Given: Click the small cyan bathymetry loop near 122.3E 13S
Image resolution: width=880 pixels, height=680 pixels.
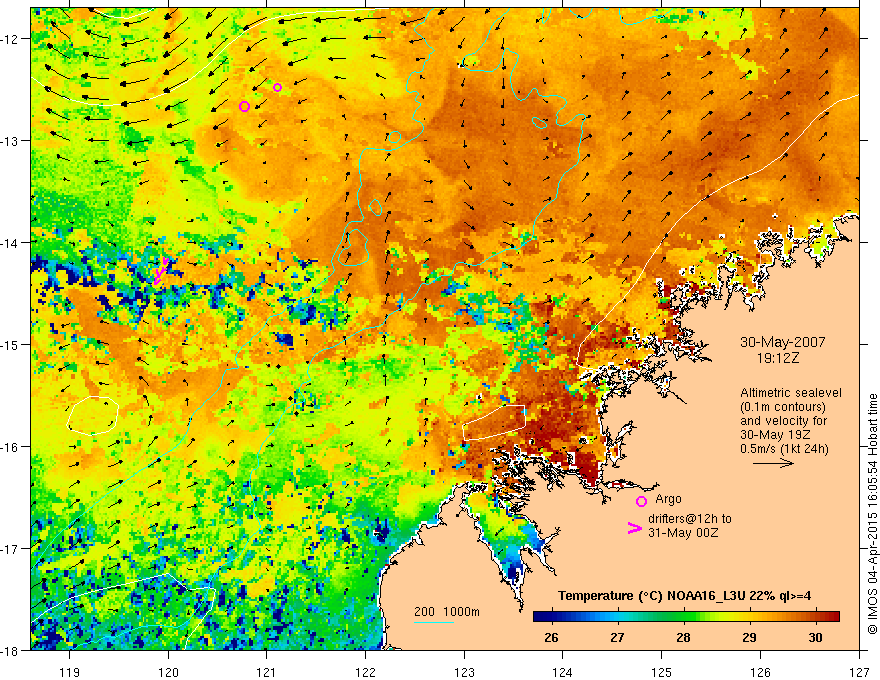Looking at the screenshot, I should coord(395,137).
